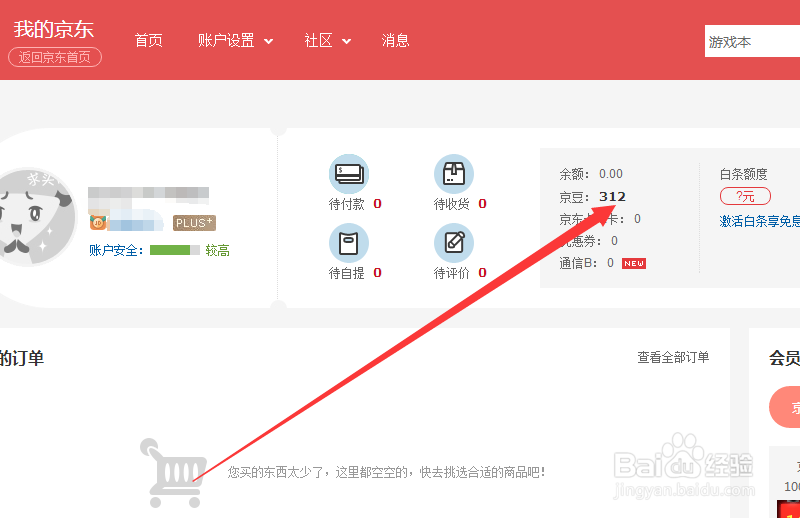Click the 待评价 label text

(x=452, y=273)
